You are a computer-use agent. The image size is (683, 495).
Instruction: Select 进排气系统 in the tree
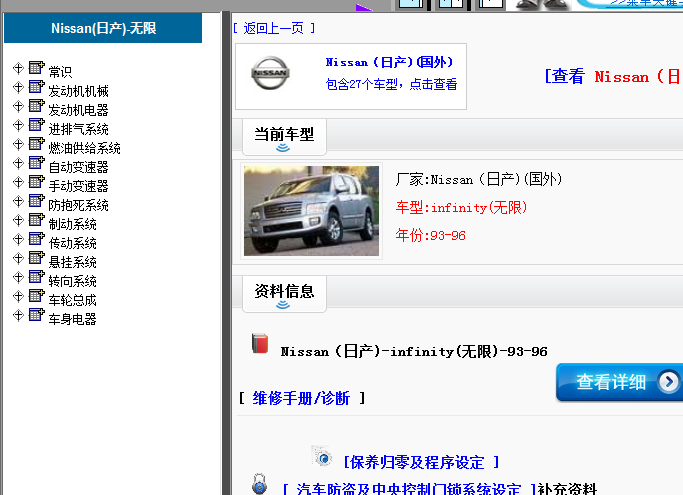(x=78, y=129)
